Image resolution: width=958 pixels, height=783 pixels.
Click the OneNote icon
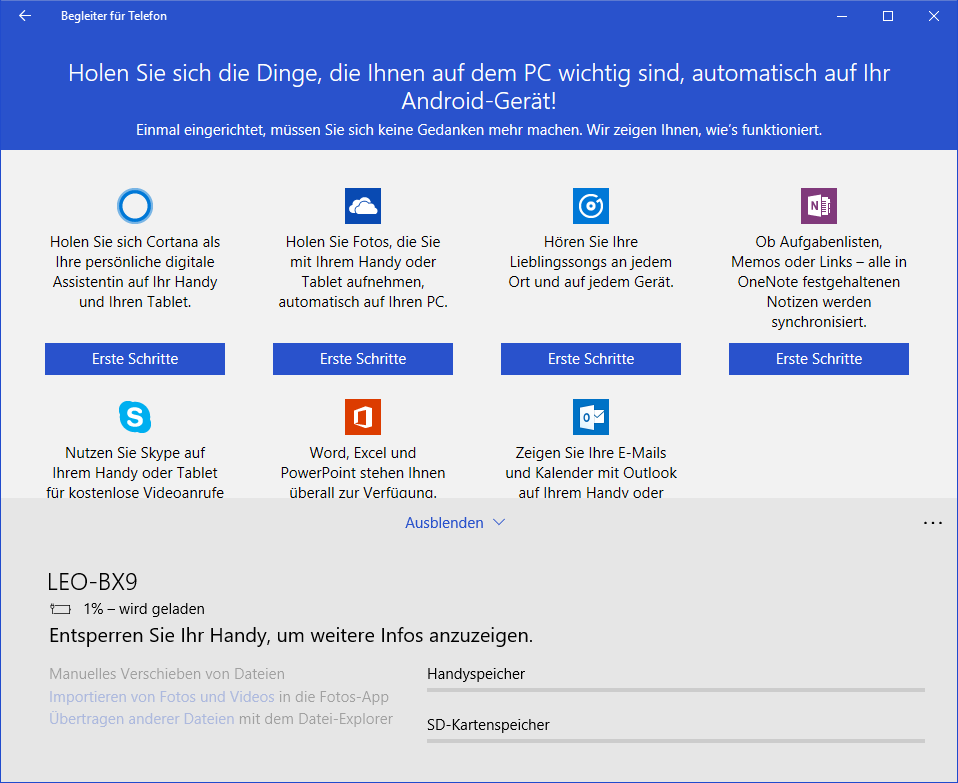pyautogui.click(x=819, y=206)
